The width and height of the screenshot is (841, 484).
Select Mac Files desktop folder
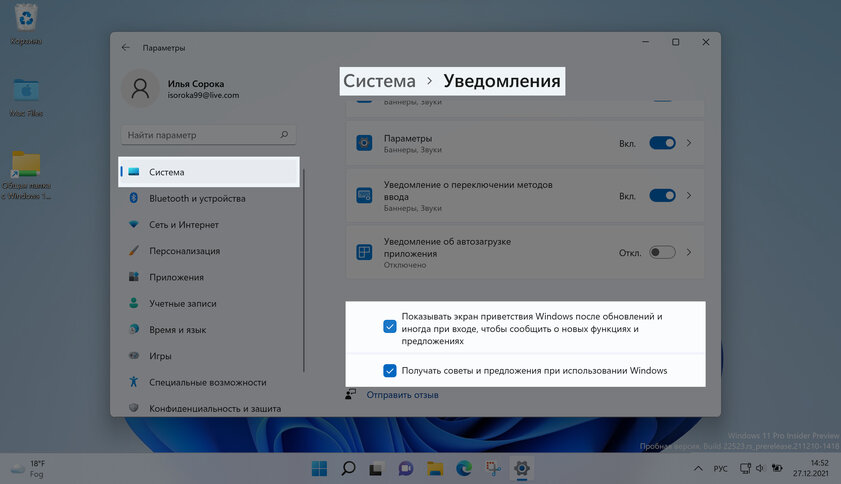[26, 98]
